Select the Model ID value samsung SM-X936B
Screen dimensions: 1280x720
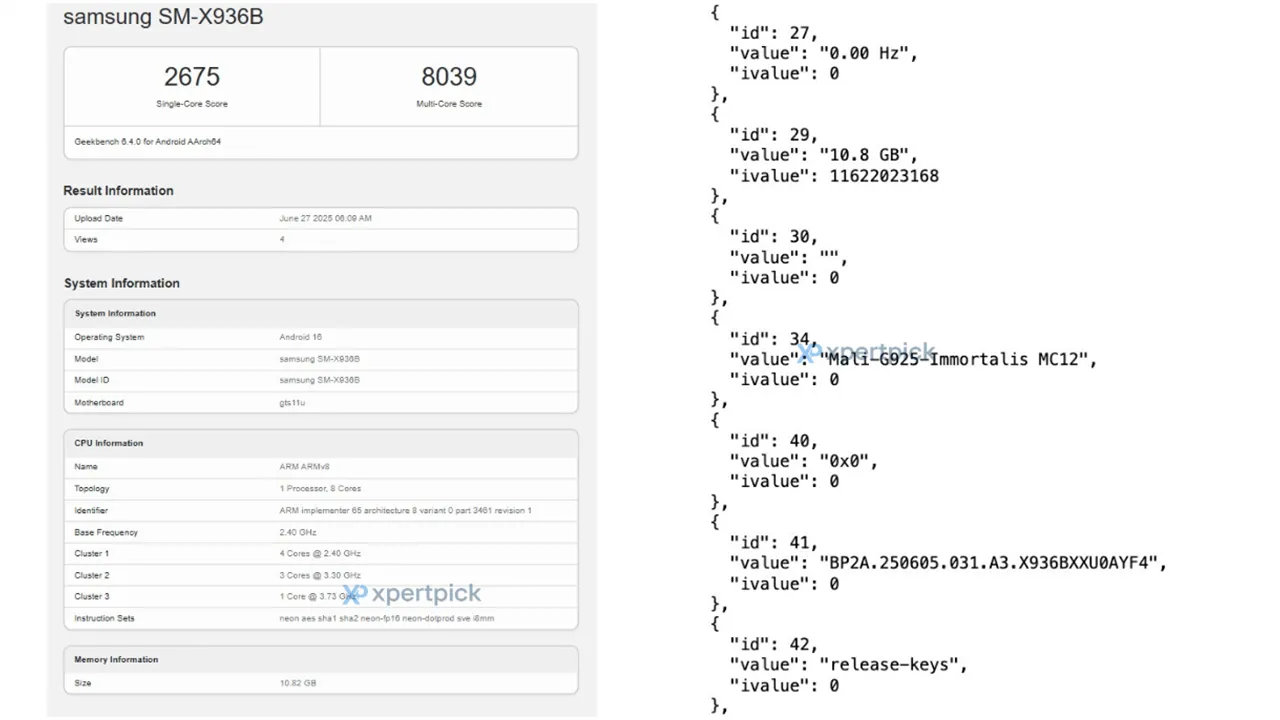pyautogui.click(x=319, y=380)
